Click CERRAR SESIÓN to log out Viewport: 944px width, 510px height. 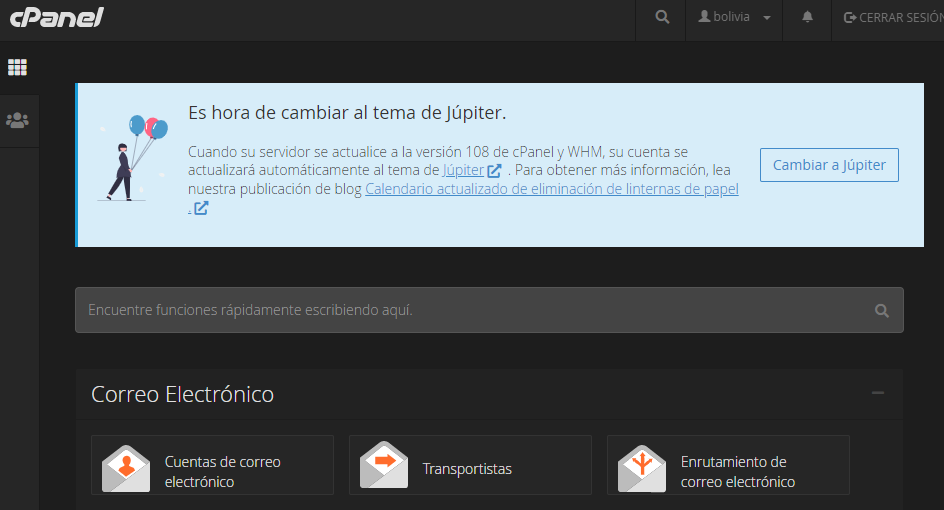pos(894,17)
